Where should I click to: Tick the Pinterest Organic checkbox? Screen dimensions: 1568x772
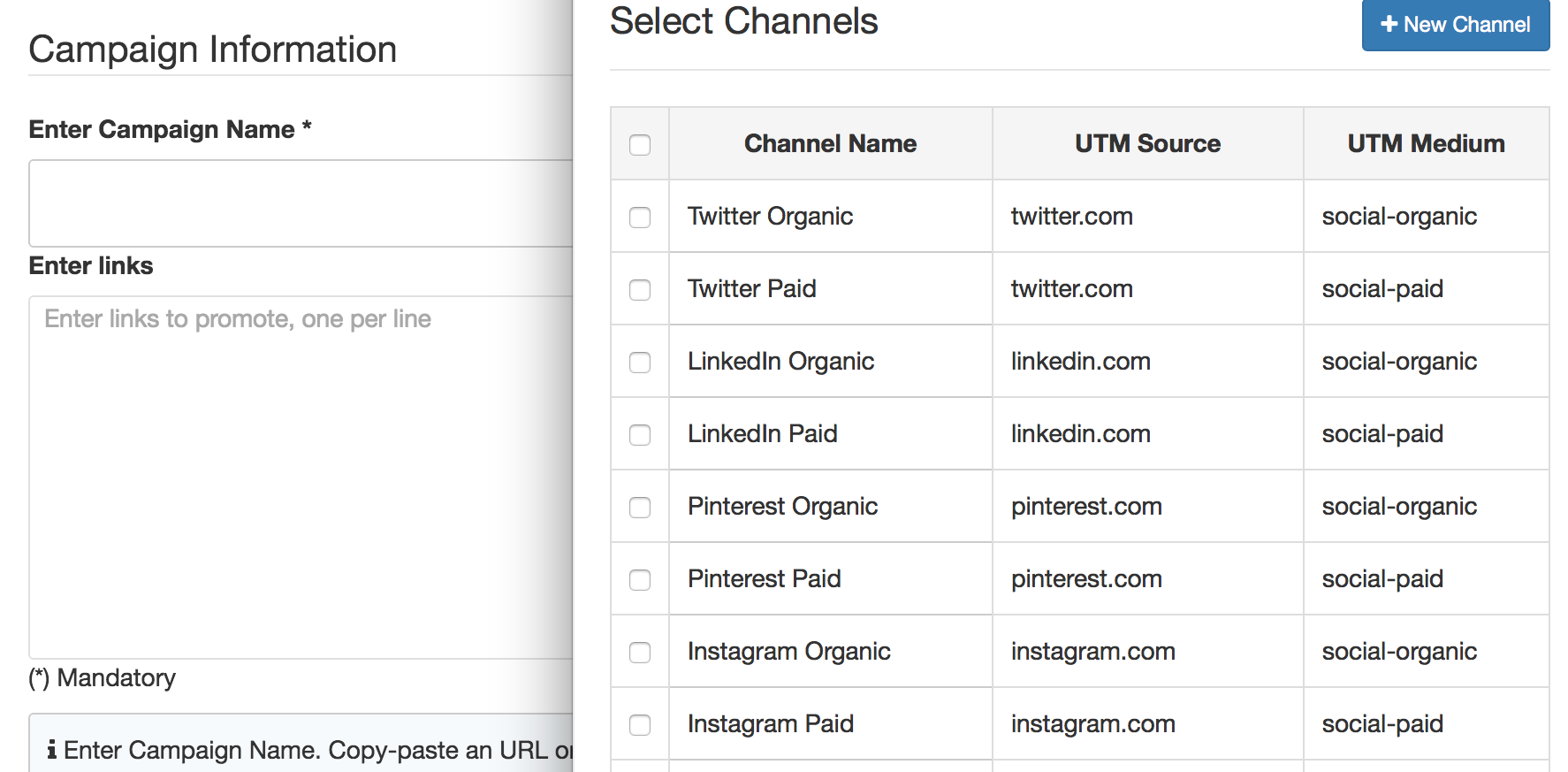(640, 507)
